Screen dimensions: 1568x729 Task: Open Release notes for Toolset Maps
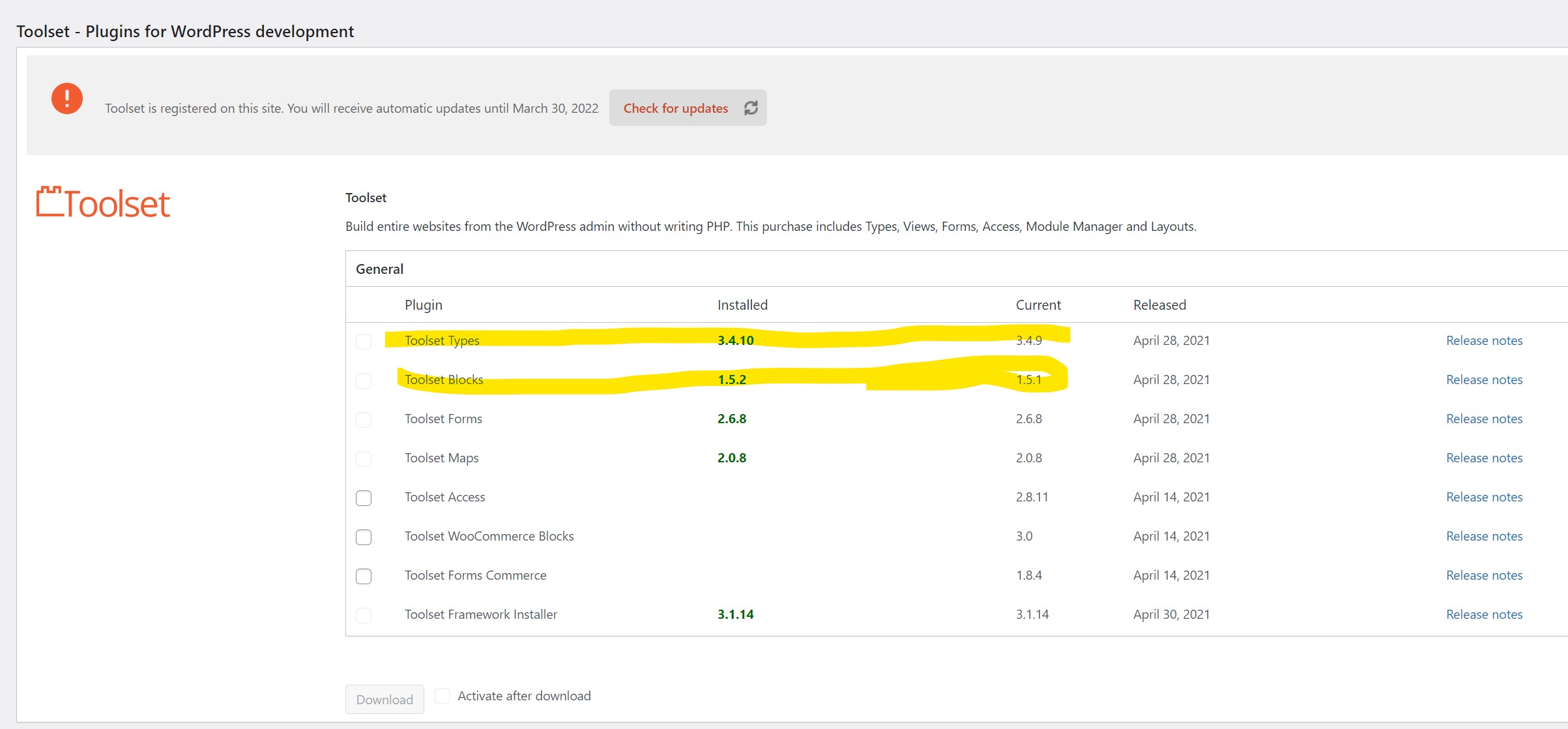pyautogui.click(x=1484, y=458)
